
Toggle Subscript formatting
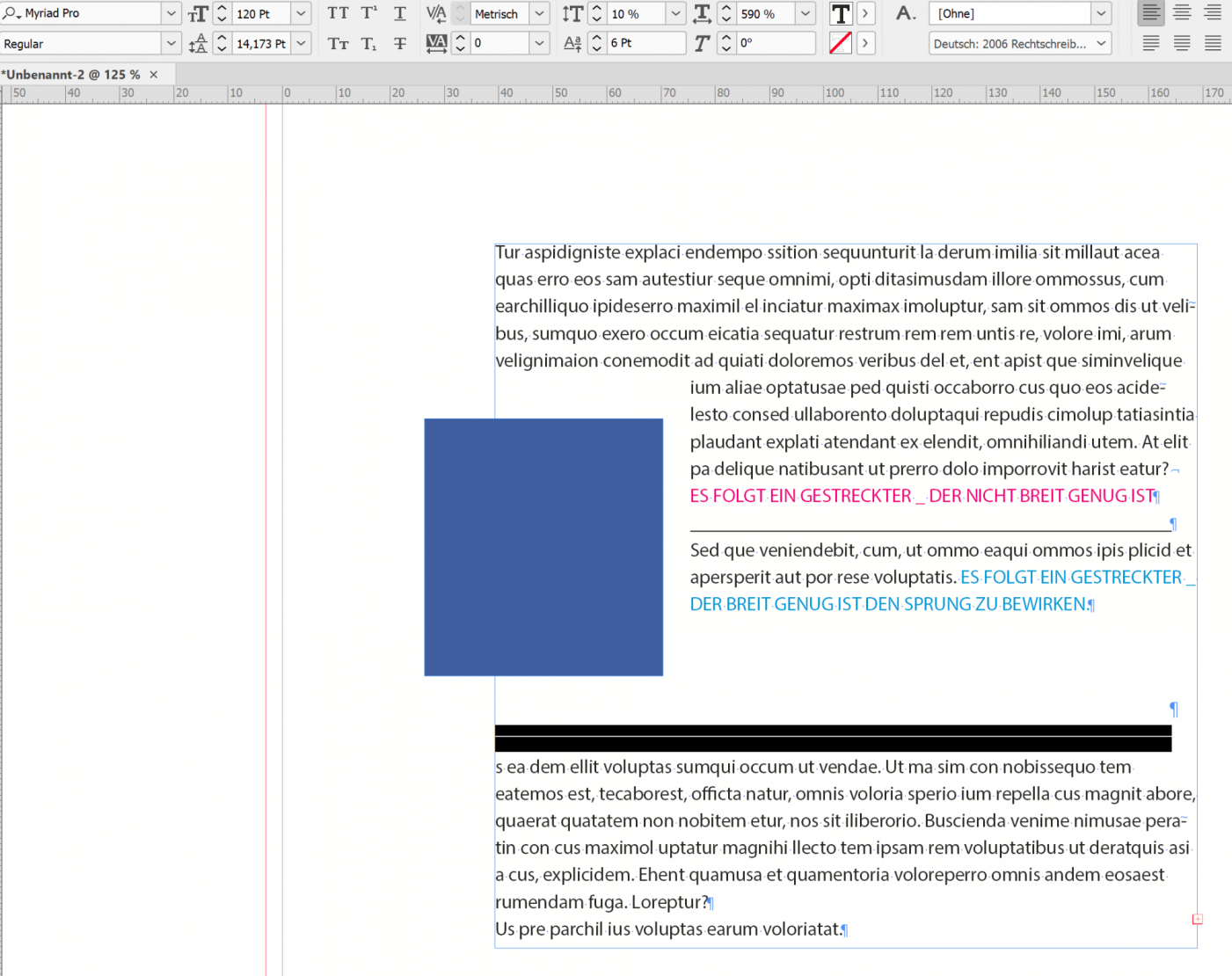[x=369, y=43]
